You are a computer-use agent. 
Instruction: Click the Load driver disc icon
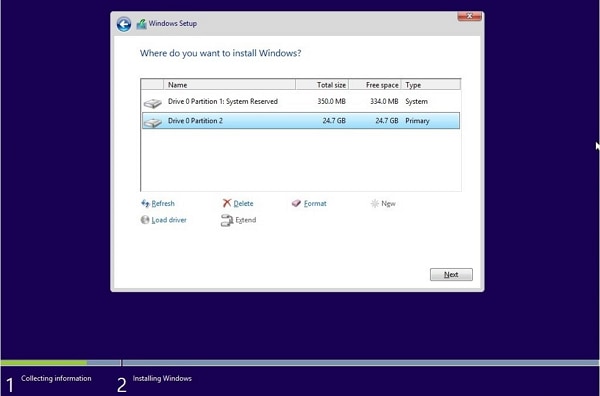[x=145, y=220]
